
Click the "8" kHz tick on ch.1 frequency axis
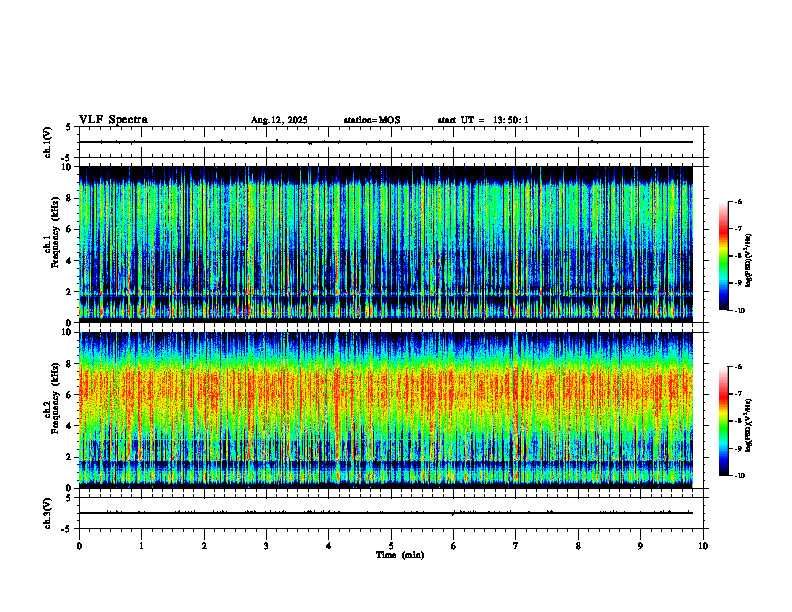click(x=70, y=198)
